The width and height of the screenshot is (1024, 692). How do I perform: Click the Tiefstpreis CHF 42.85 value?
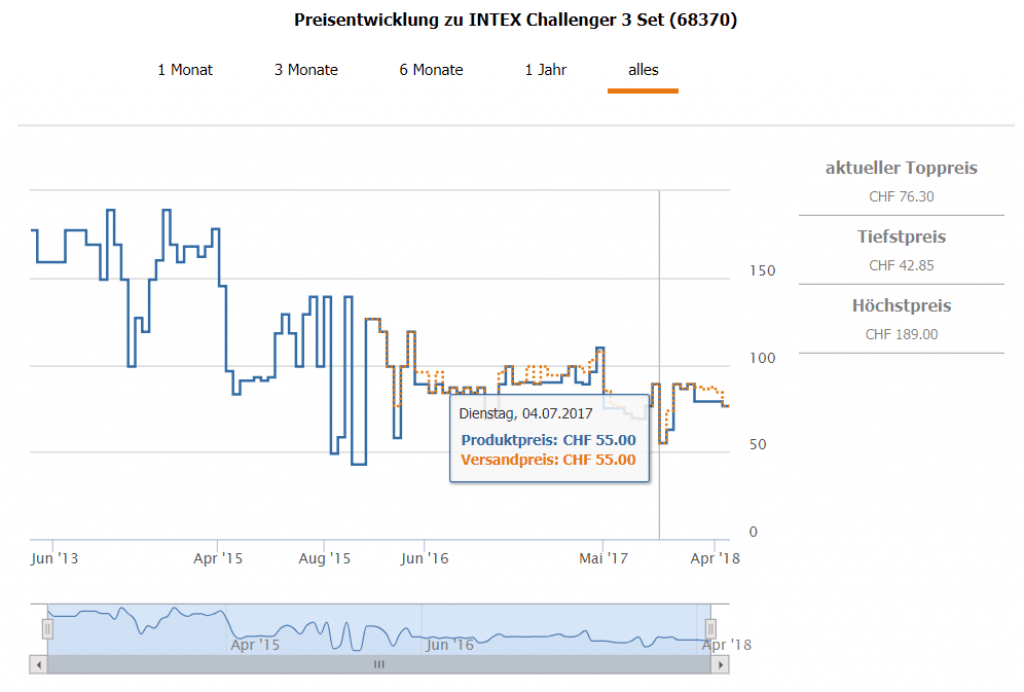pos(901,266)
